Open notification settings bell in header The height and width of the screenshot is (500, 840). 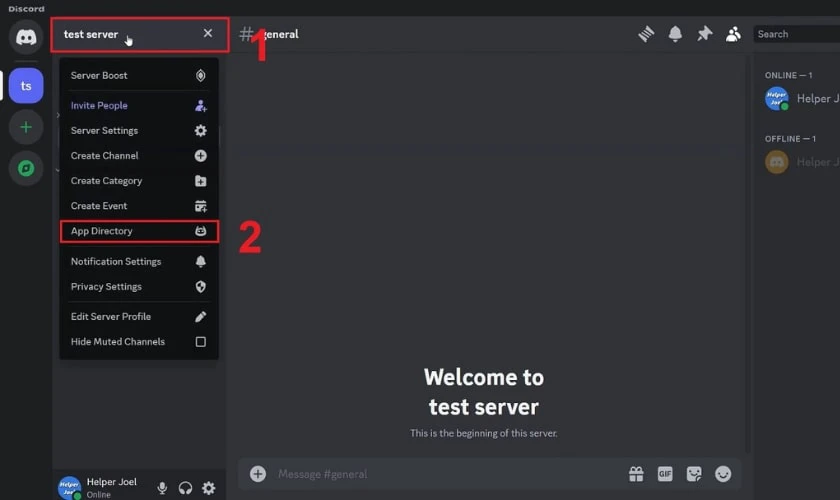click(675, 34)
